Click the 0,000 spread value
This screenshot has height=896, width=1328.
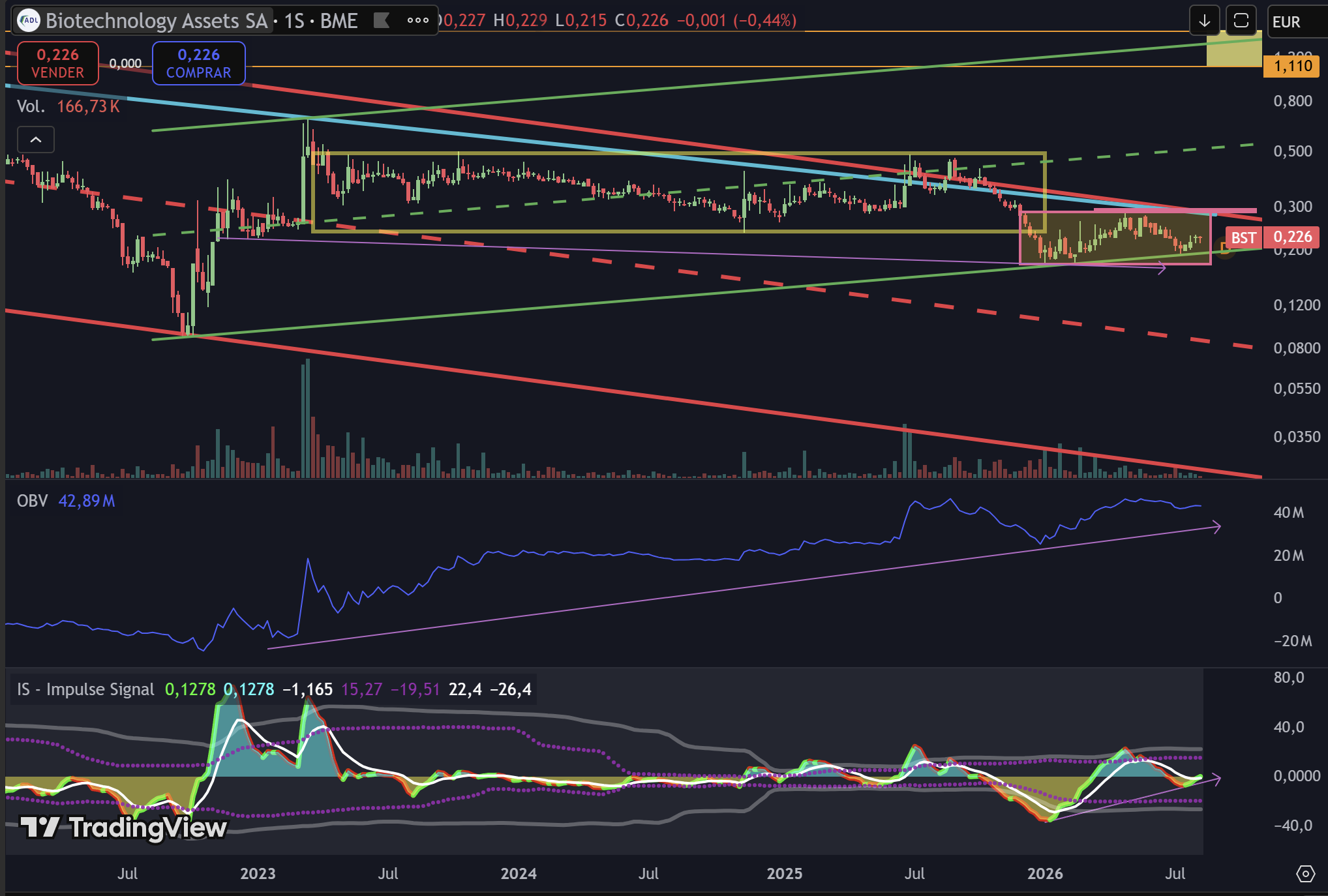(125, 63)
